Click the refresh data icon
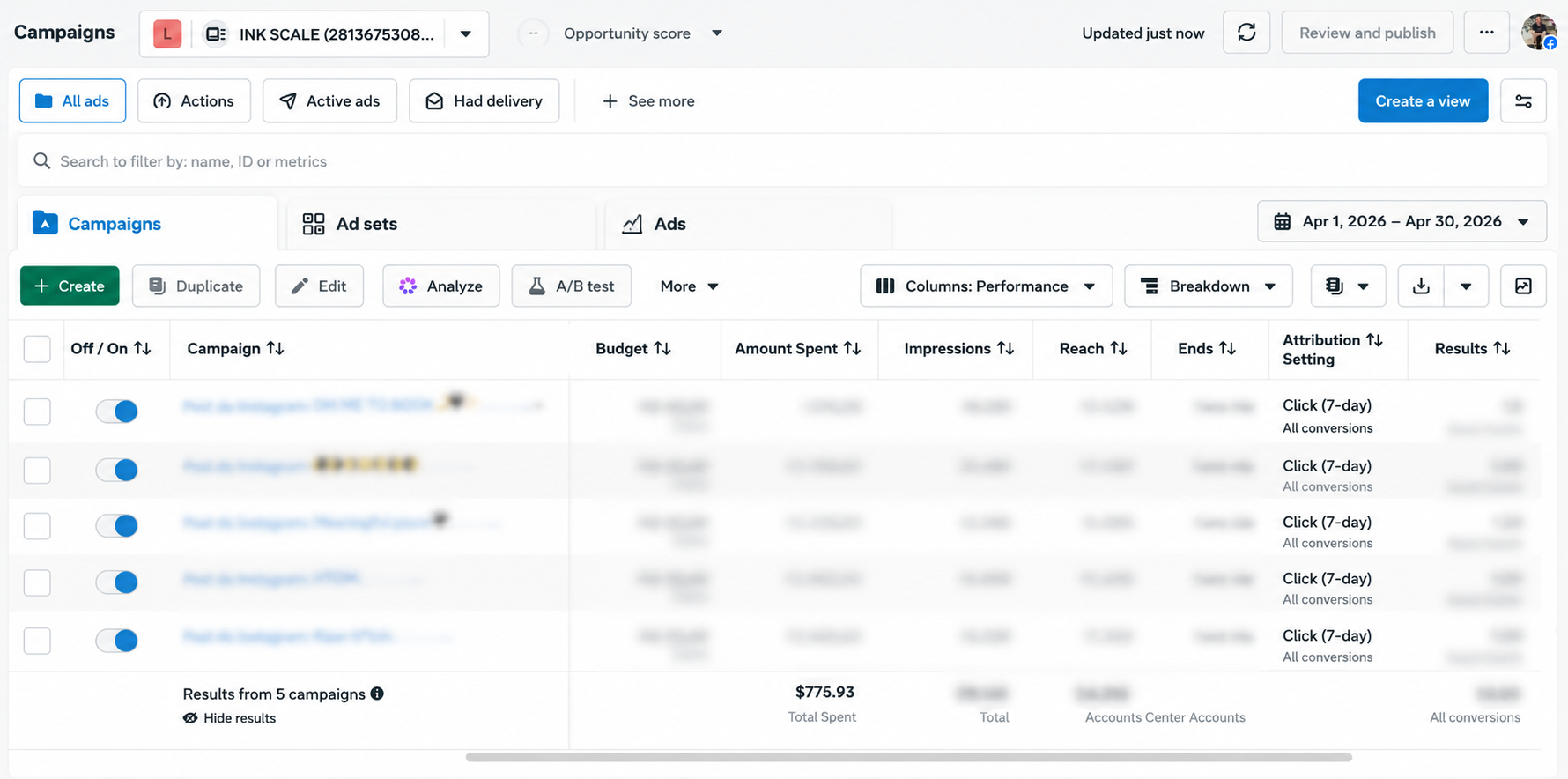 (x=1246, y=33)
